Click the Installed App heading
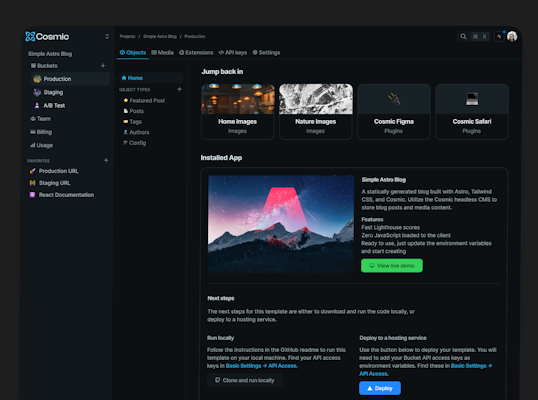The image size is (538, 400). pyautogui.click(x=221, y=158)
